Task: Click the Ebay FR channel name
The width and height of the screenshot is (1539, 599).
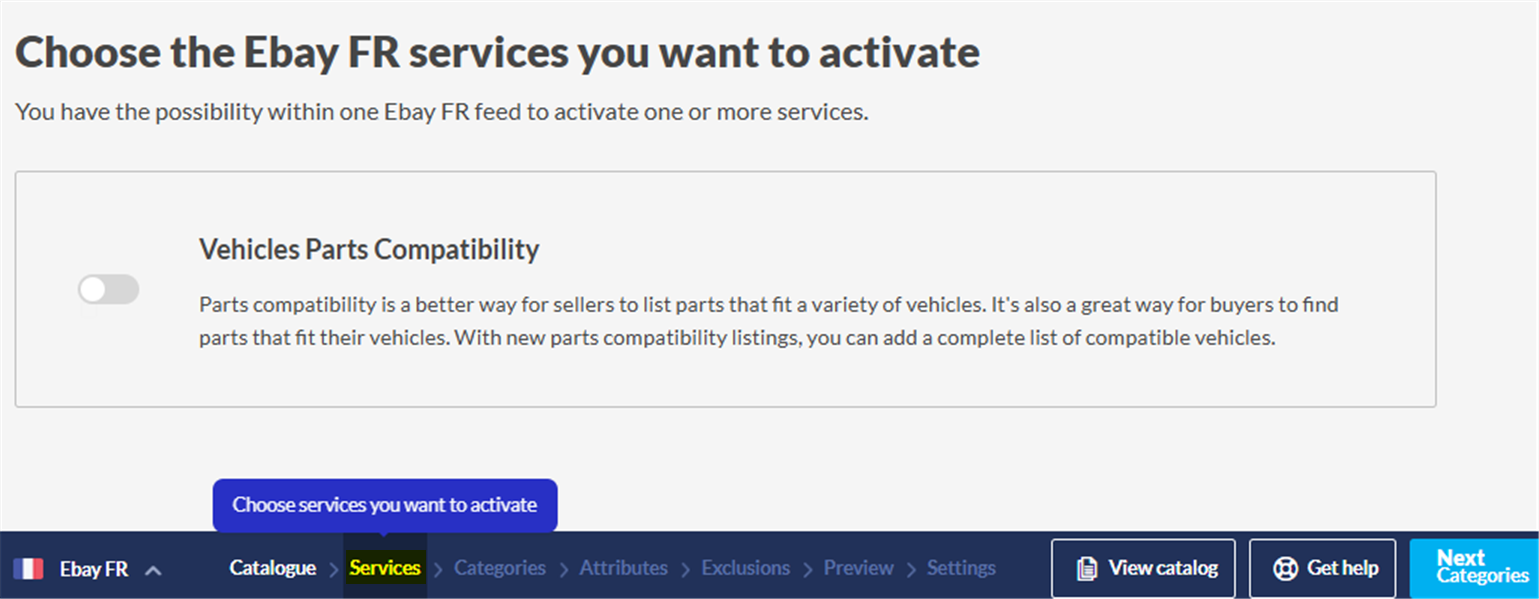Action: click(x=94, y=569)
